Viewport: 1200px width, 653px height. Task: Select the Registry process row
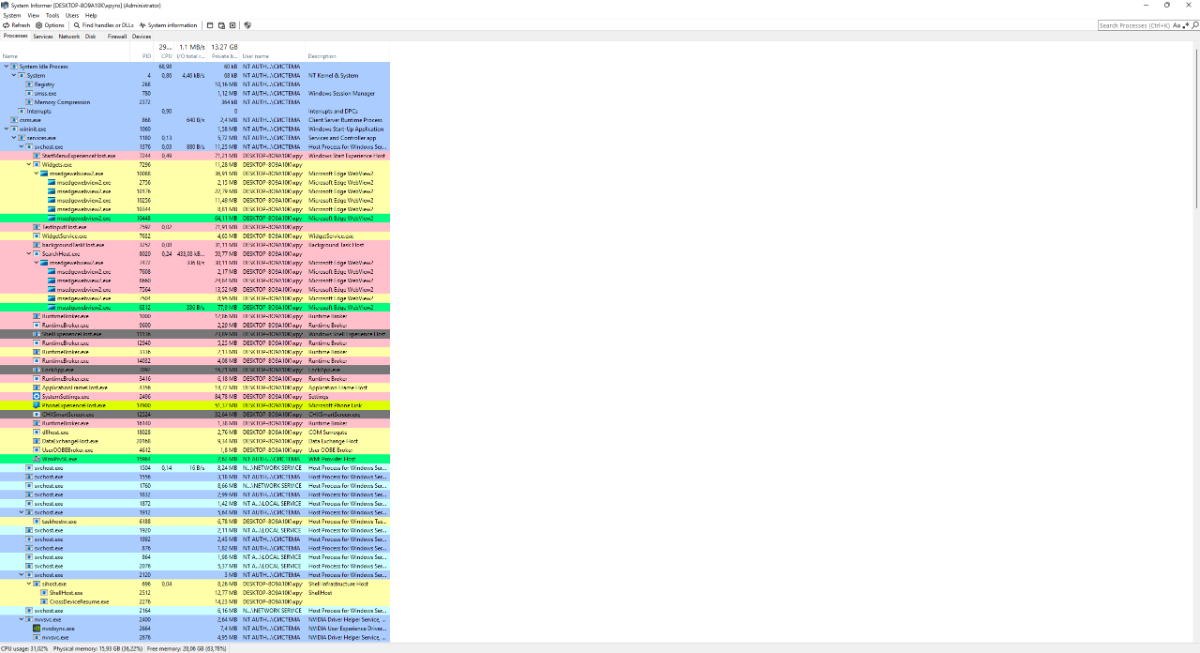pyautogui.click(x=195, y=84)
